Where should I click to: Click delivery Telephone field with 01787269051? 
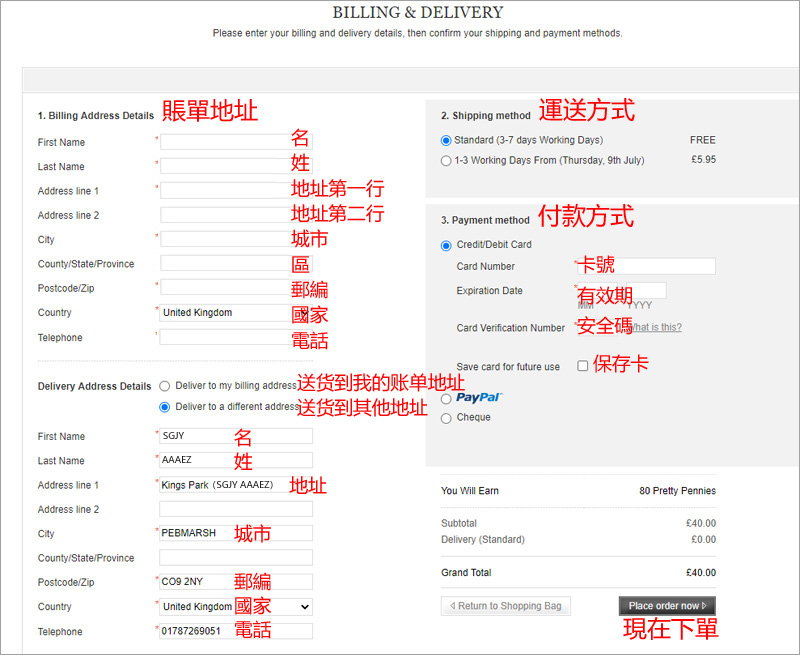(236, 632)
